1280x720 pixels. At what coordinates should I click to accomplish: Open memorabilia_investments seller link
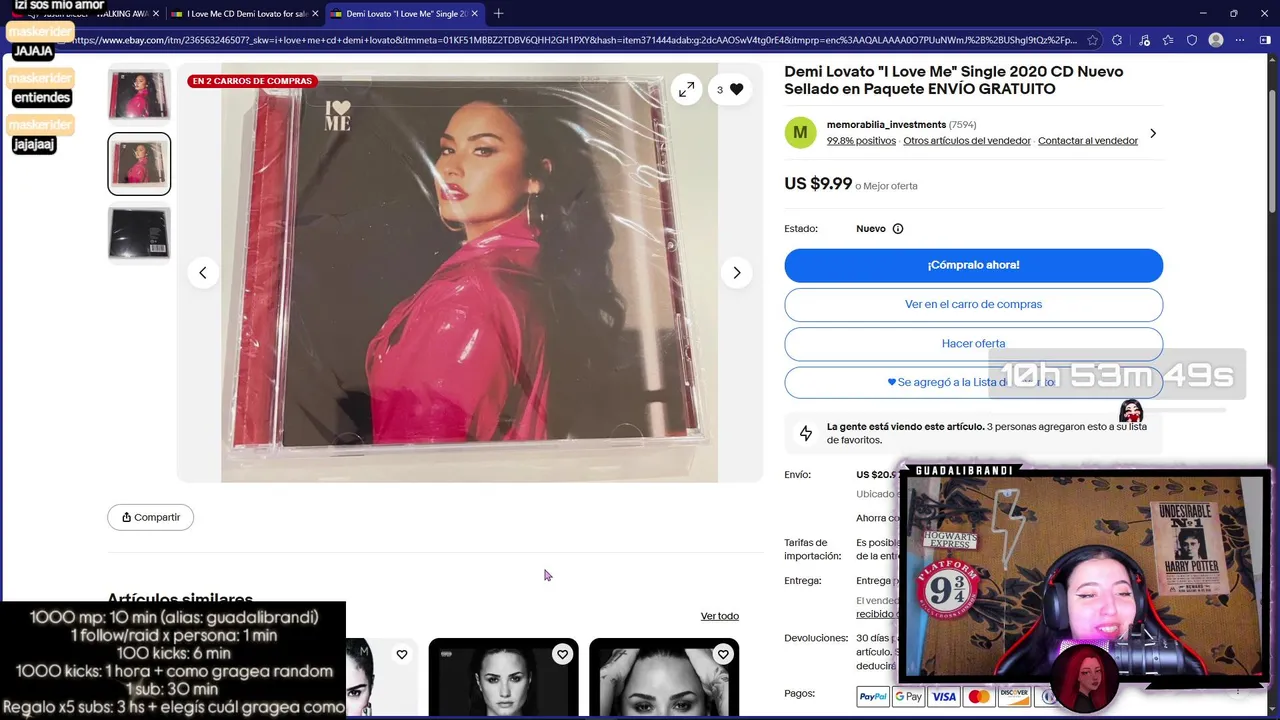[x=886, y=125]
